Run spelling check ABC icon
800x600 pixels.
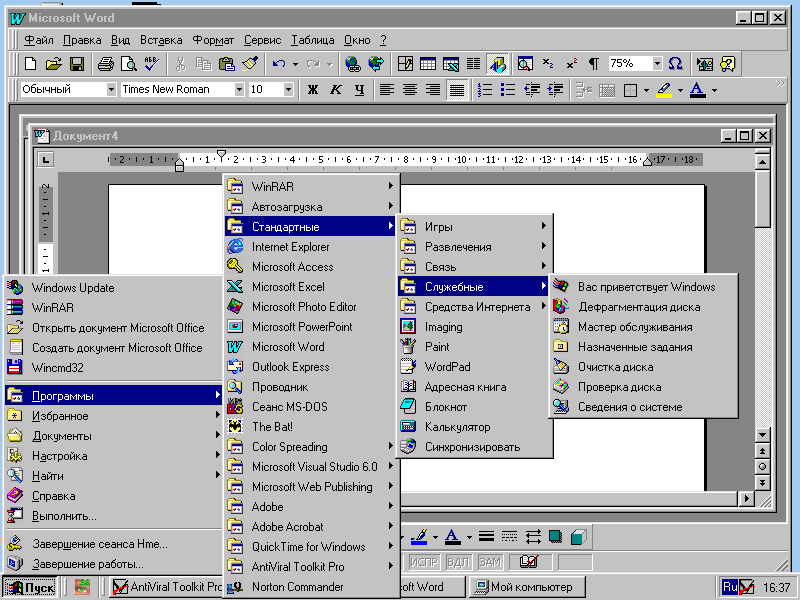(x=152, y=64)
